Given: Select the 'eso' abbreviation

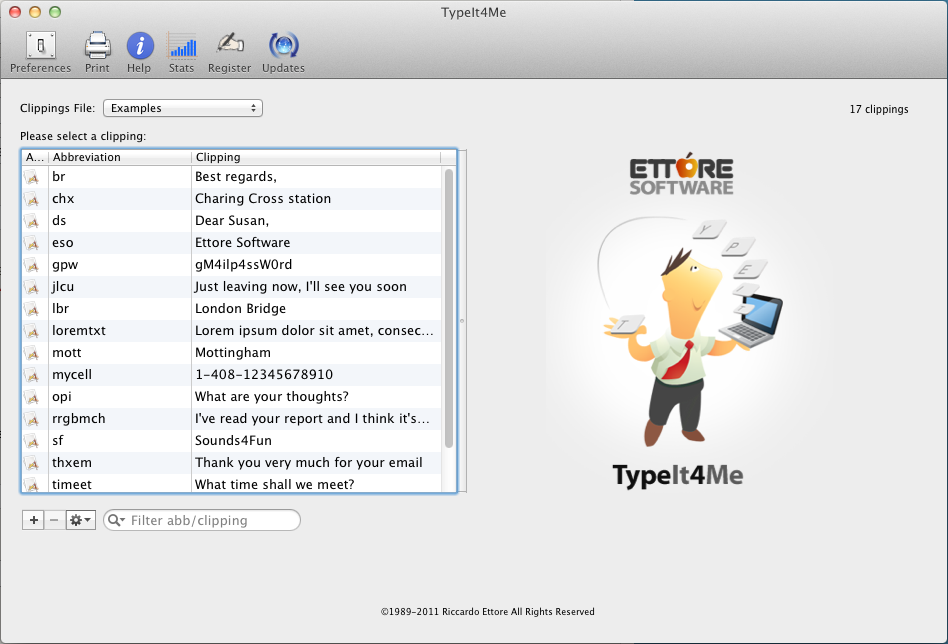Looking at the screenshot, I should point(63,242).
